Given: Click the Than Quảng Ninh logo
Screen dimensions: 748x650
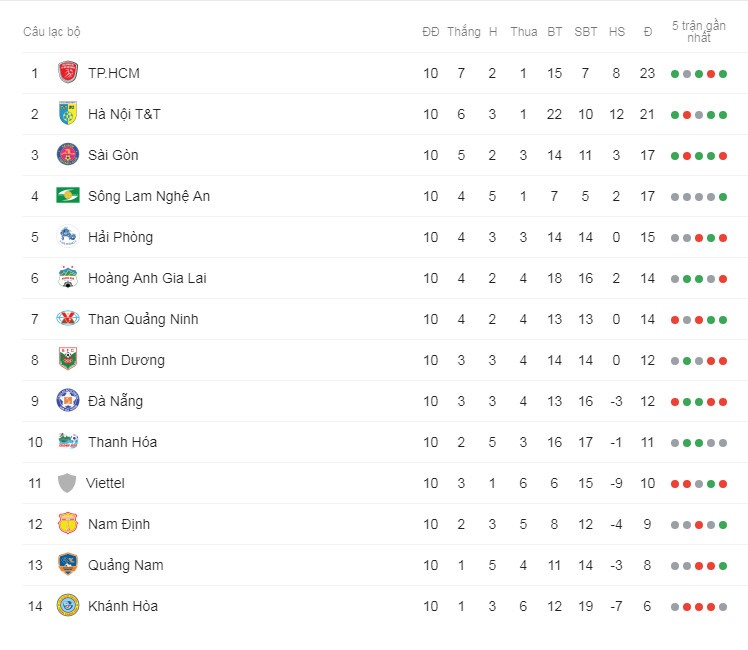Looking at the screenshot, I should coord(68,318).
